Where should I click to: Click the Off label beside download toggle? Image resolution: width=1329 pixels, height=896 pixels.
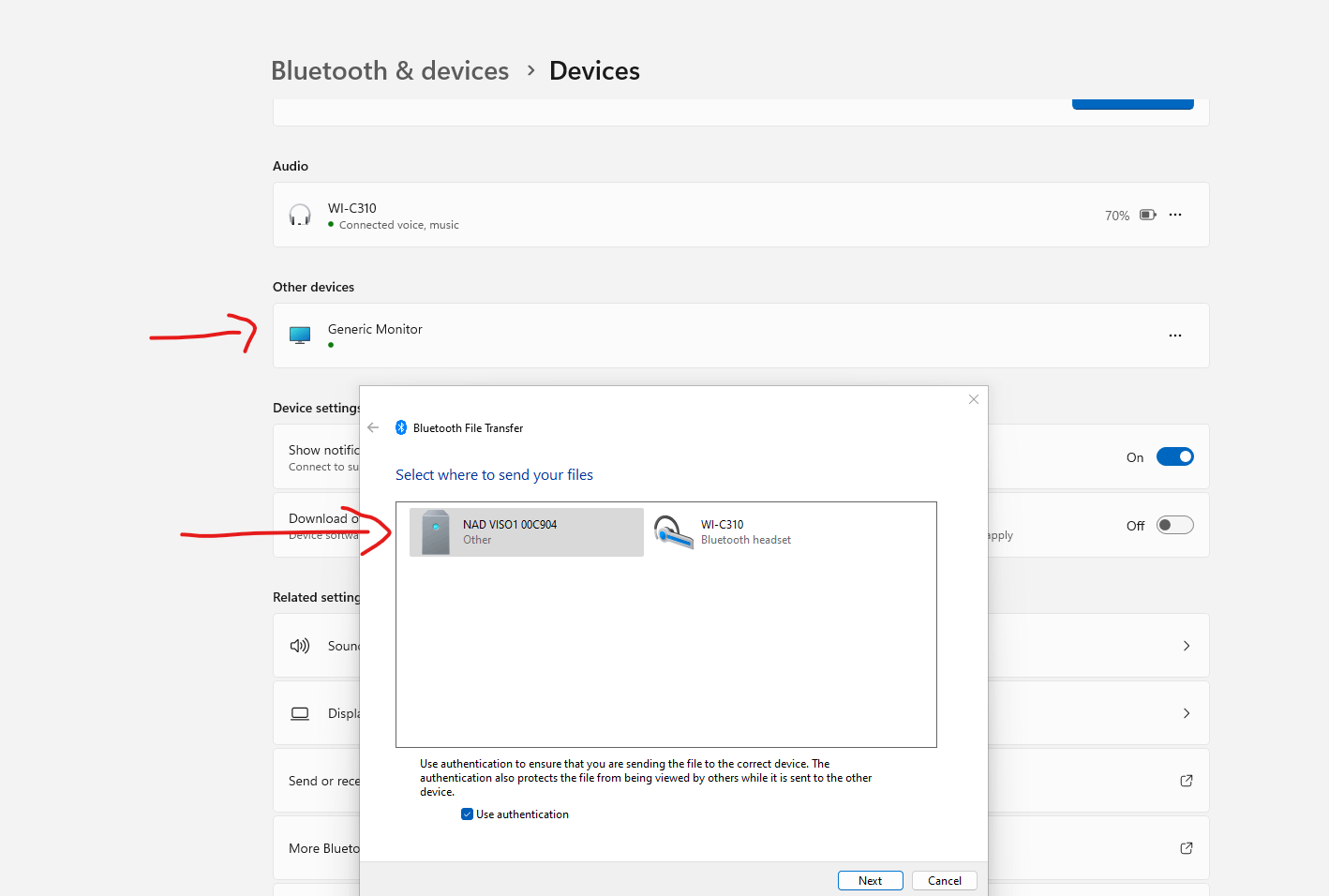pyautogui.click(x=1135, y=526)
